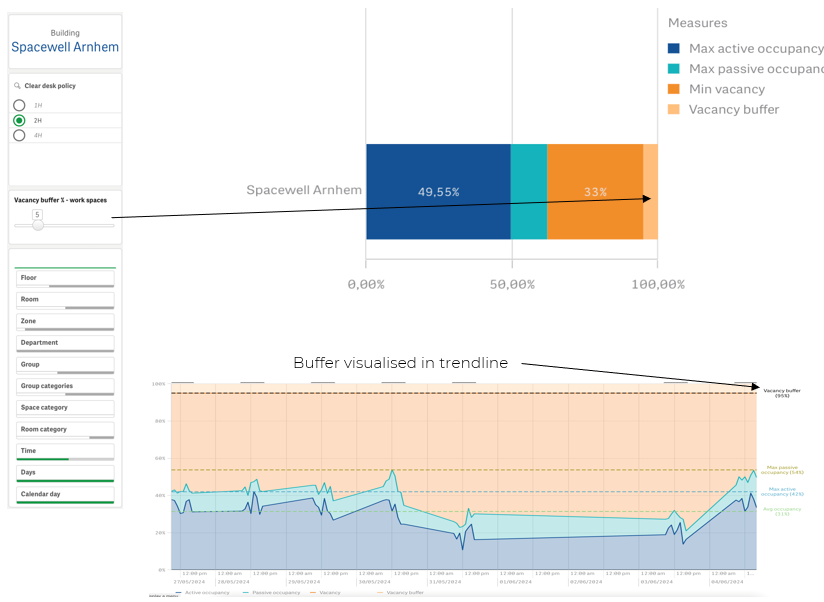Select the 1H clear desk policy option

coord(19,106)
